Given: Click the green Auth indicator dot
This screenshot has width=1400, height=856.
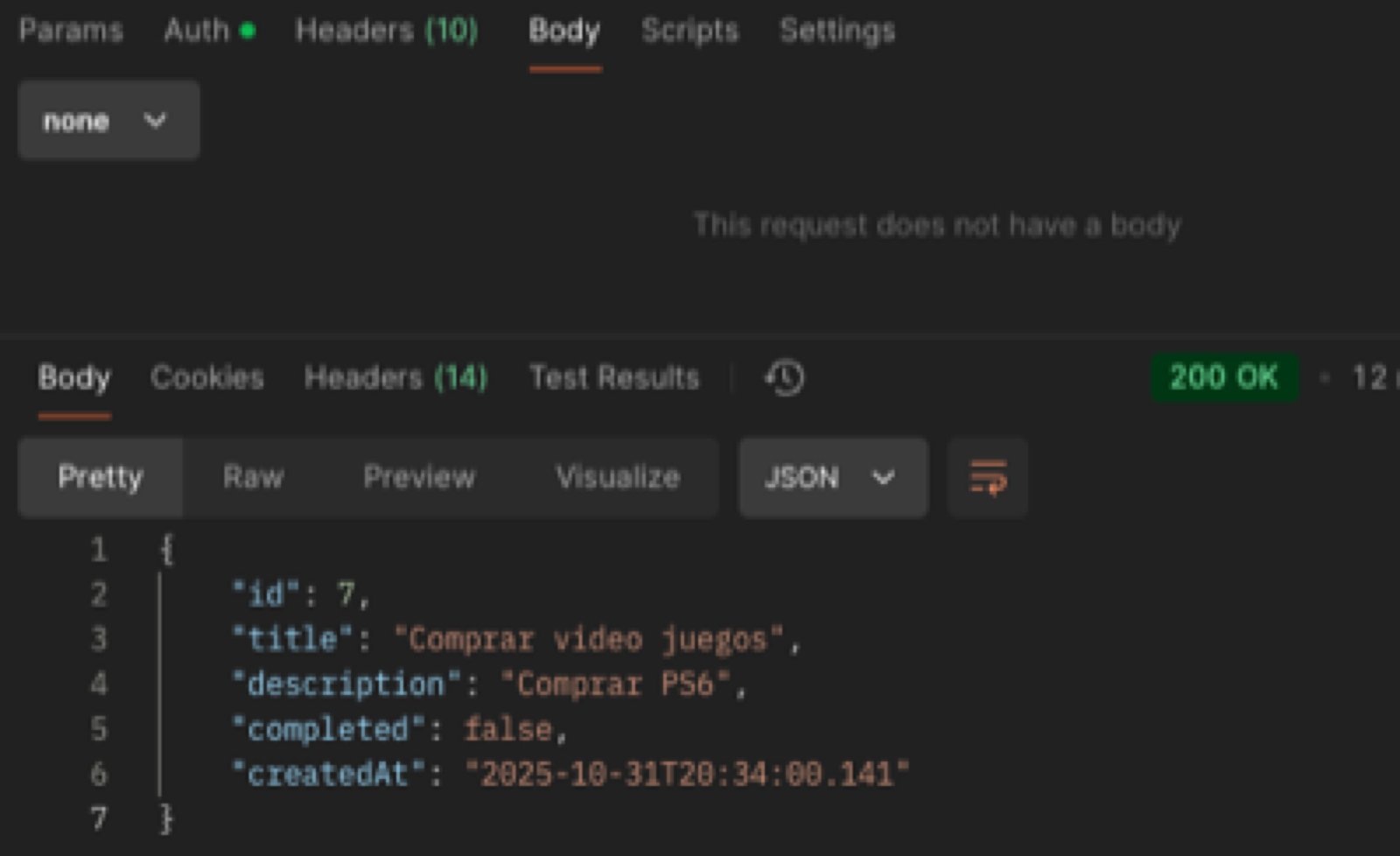Looking at the screenshot, I should 248,31.
